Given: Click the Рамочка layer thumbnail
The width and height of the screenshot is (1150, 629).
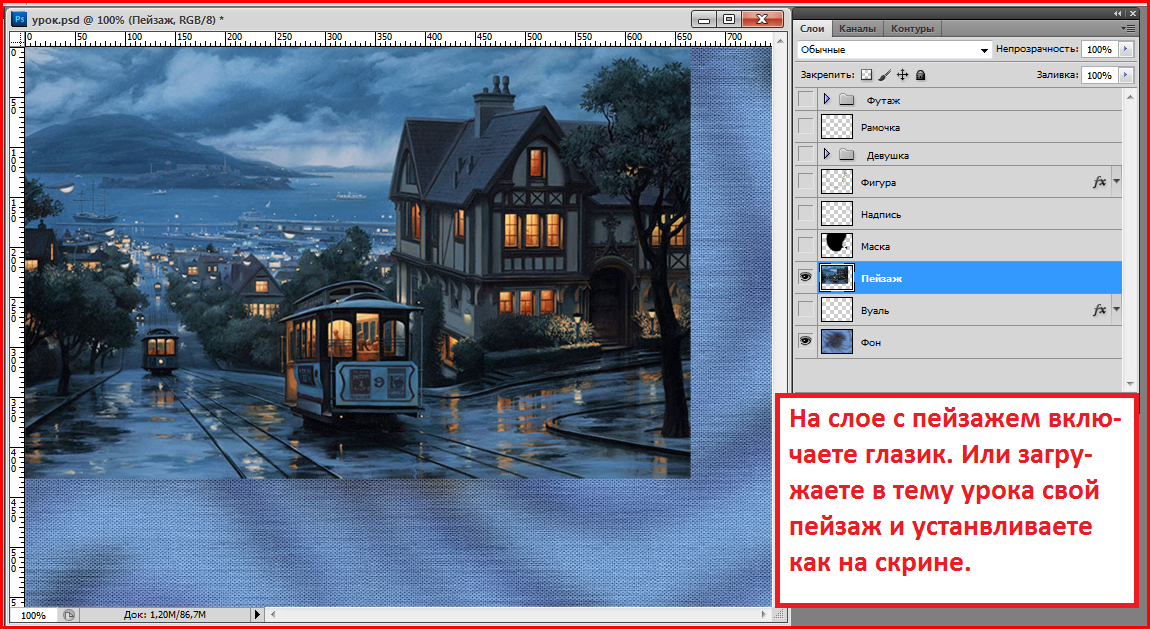Looking at the screenshot, I should click(837, 127).
